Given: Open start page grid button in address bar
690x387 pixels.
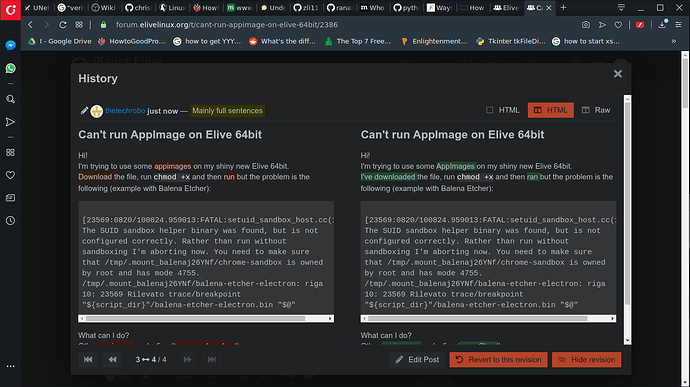Looking at the screenshot, I should tap(79, 25).
